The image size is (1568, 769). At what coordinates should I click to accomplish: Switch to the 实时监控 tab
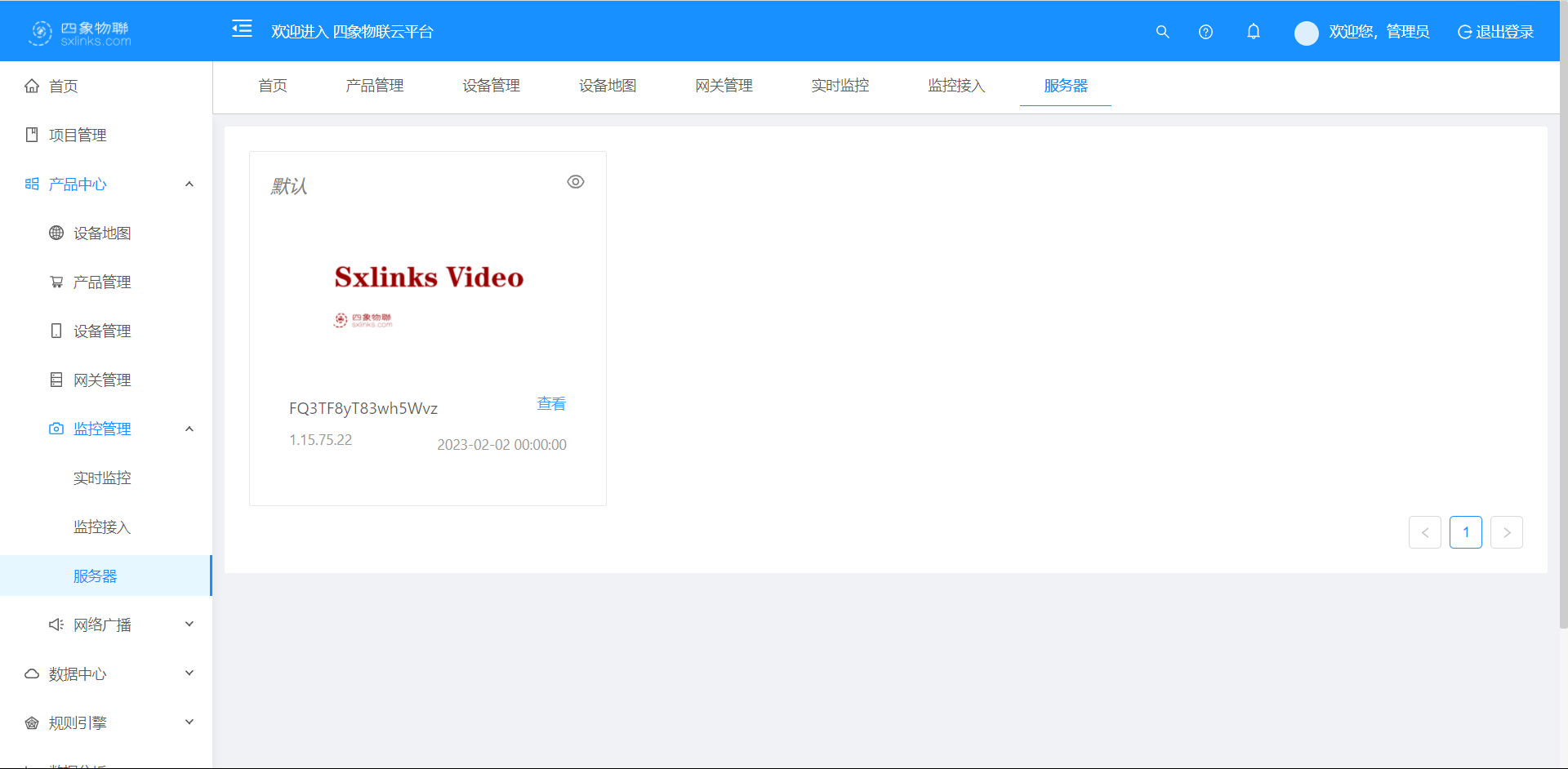[x=840, y=86]
